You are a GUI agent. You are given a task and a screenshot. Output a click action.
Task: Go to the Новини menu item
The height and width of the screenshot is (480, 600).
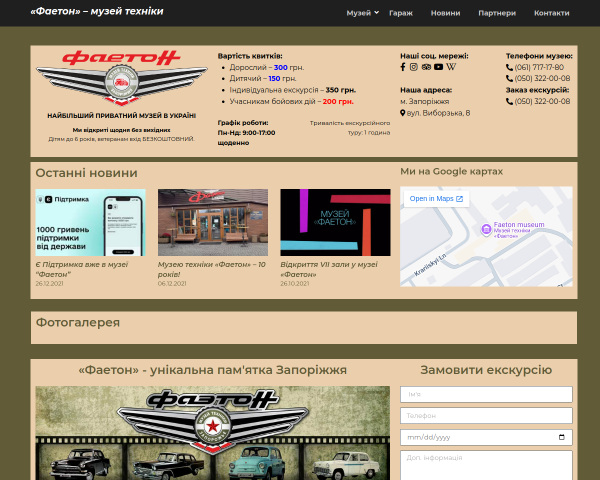(x=445, y=13)
